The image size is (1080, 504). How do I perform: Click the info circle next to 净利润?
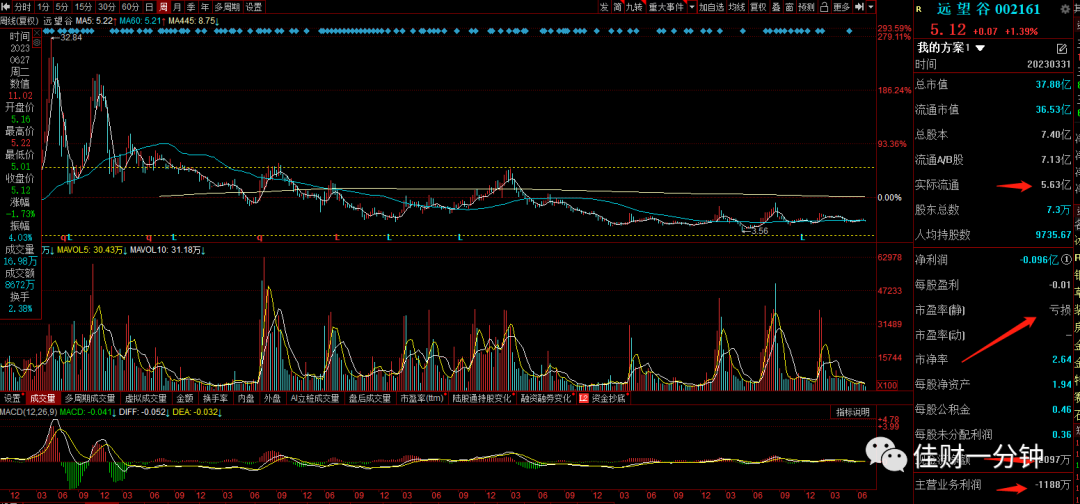[1068, 260]
